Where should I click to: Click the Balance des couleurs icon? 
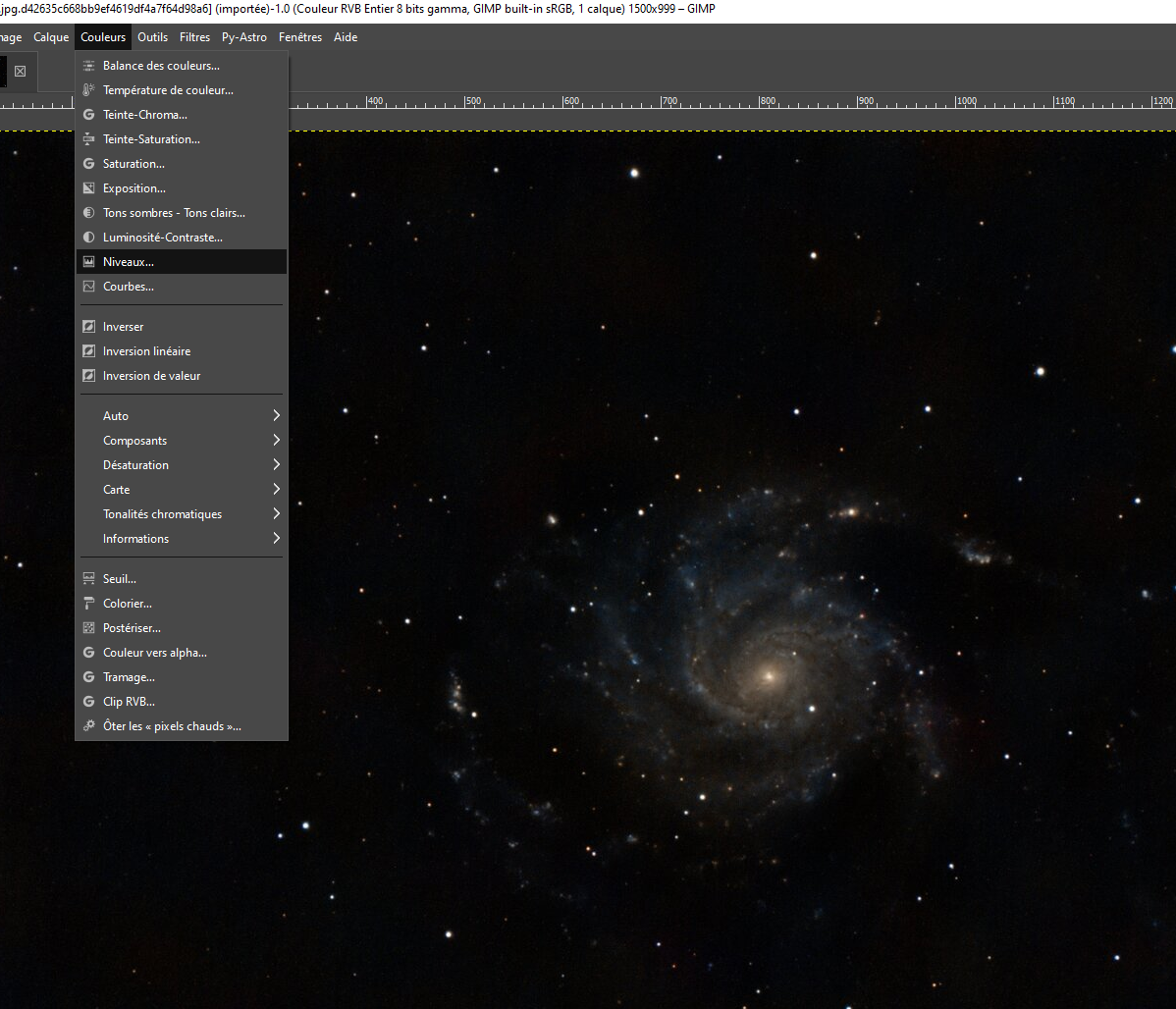(89, 66)
